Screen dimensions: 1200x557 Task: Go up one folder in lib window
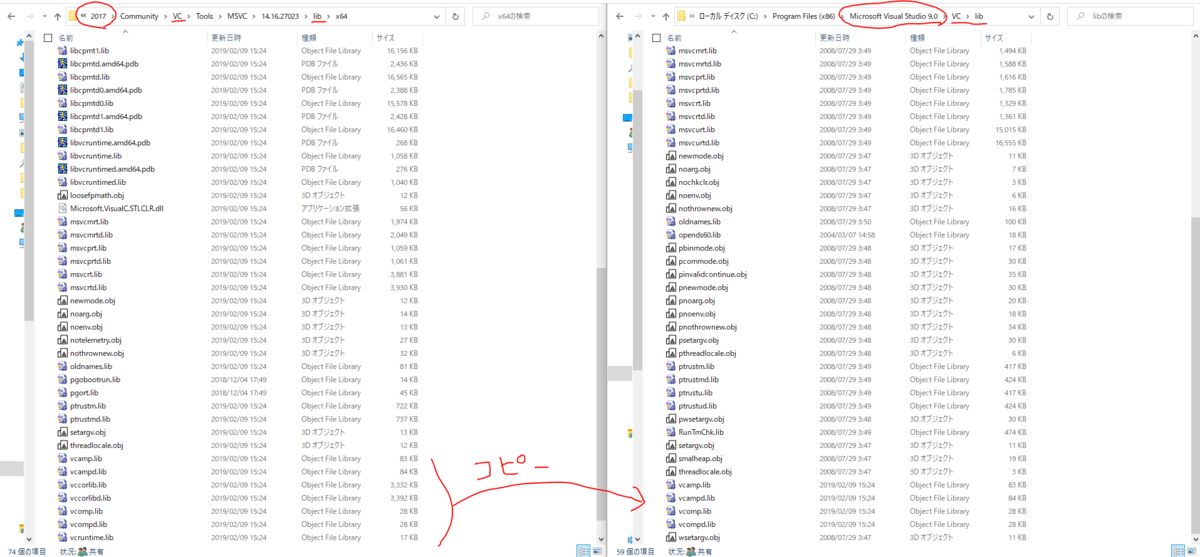point(666,17)
